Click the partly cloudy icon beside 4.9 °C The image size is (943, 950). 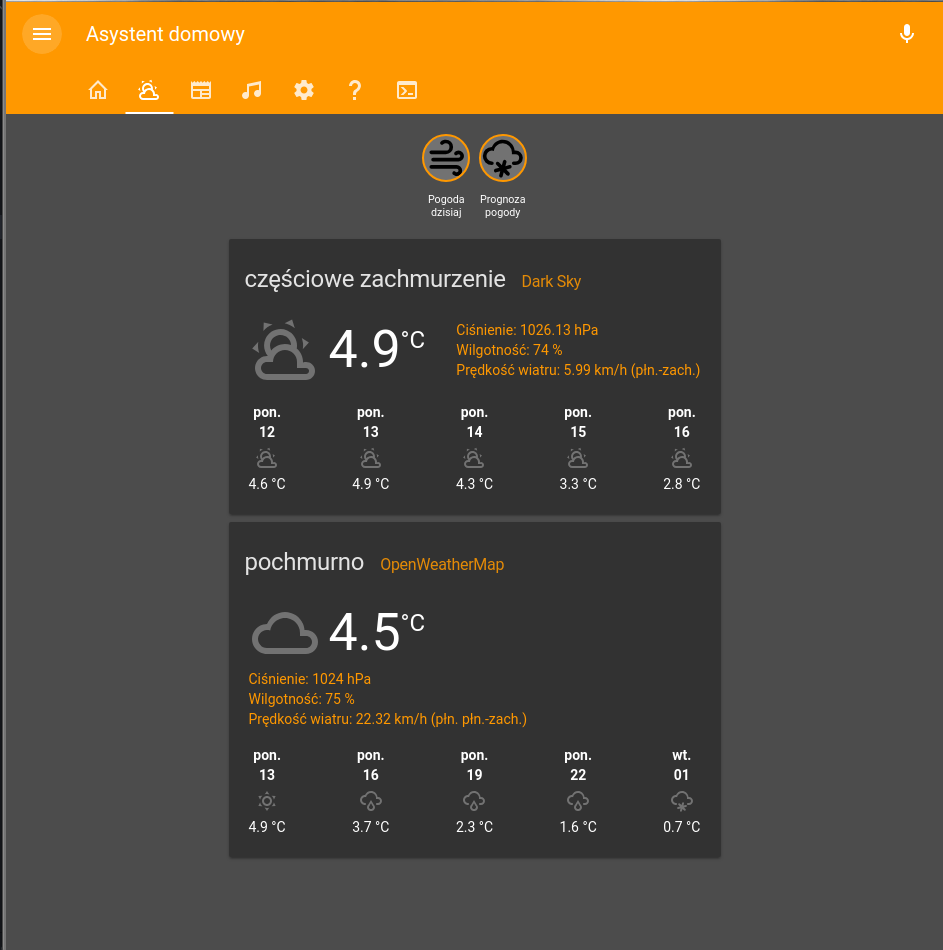[x=284, y=351]
